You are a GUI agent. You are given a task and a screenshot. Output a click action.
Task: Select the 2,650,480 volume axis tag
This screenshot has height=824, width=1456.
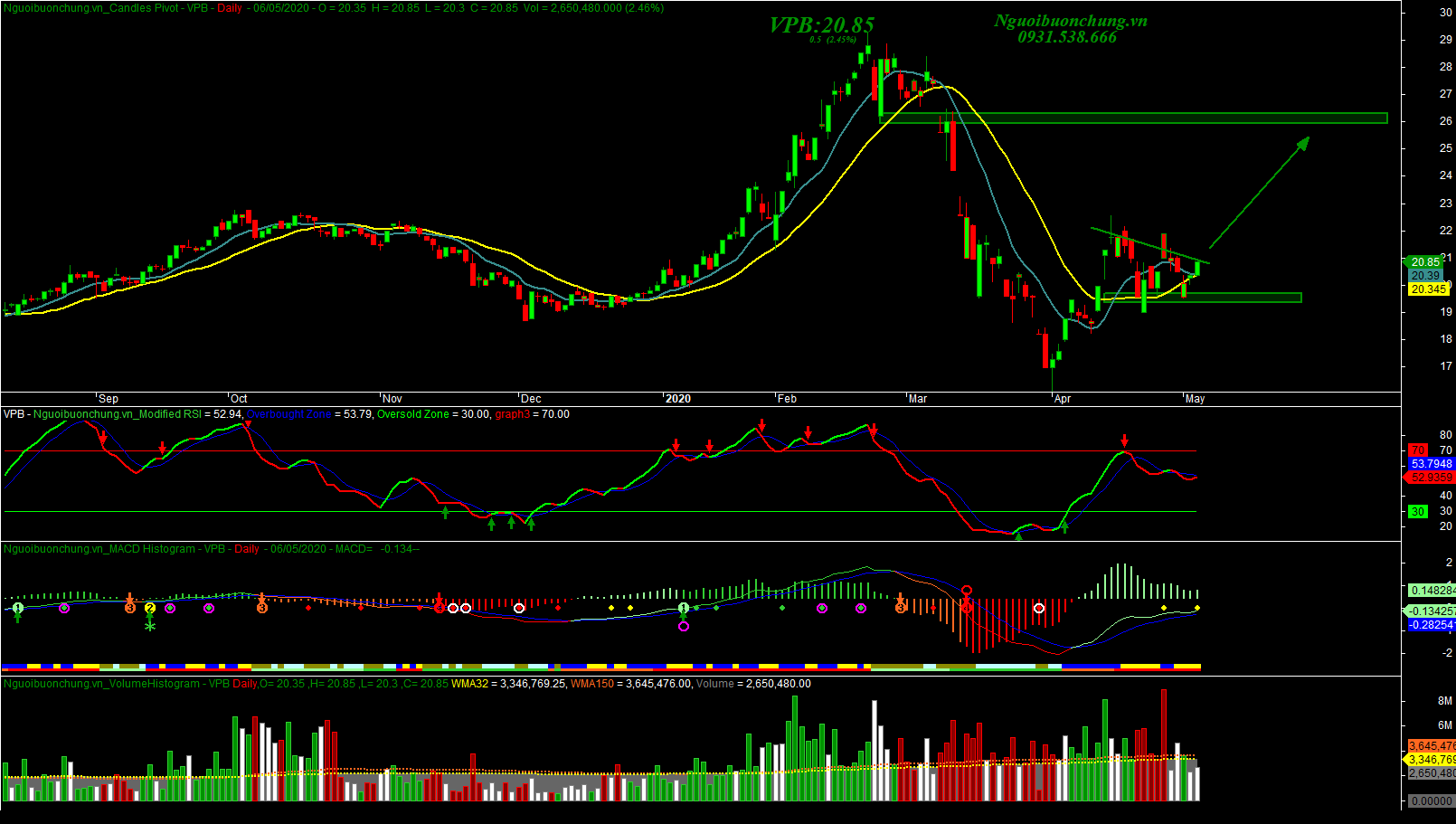pyautogui.click(x=1432, y=773)
